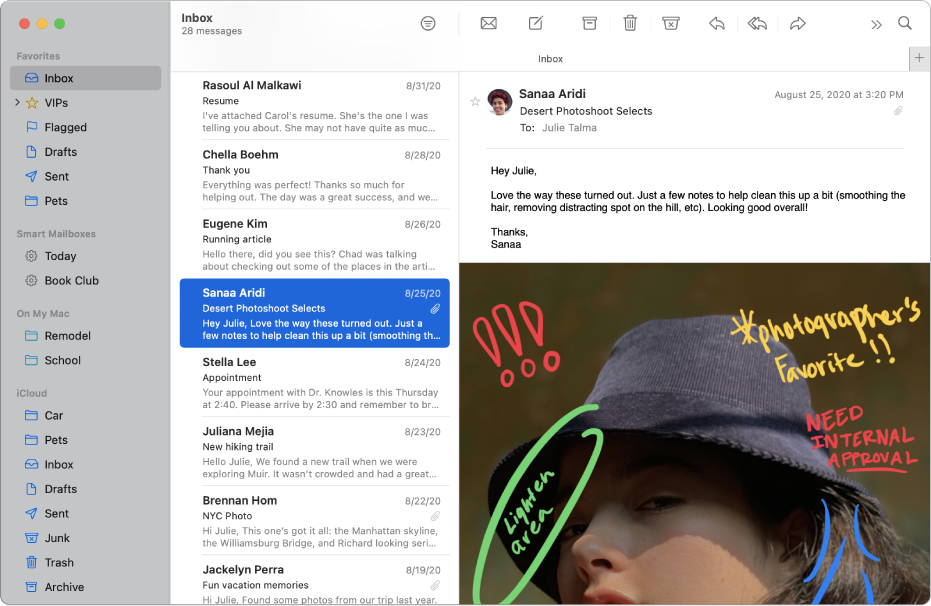Open the Flagged mailbox
The height and width of the screenshot is (606, 931).
pyautogui.click(x=86, y=128)
